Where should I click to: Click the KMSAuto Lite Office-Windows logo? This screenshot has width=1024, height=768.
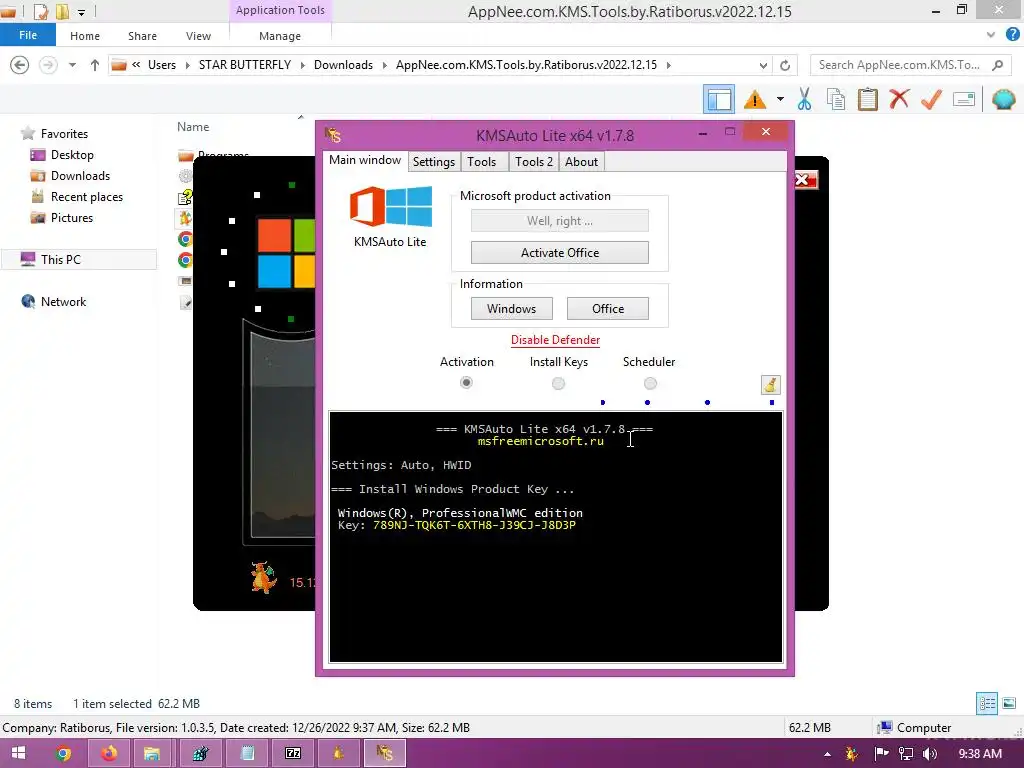click(x=391, y=208)
